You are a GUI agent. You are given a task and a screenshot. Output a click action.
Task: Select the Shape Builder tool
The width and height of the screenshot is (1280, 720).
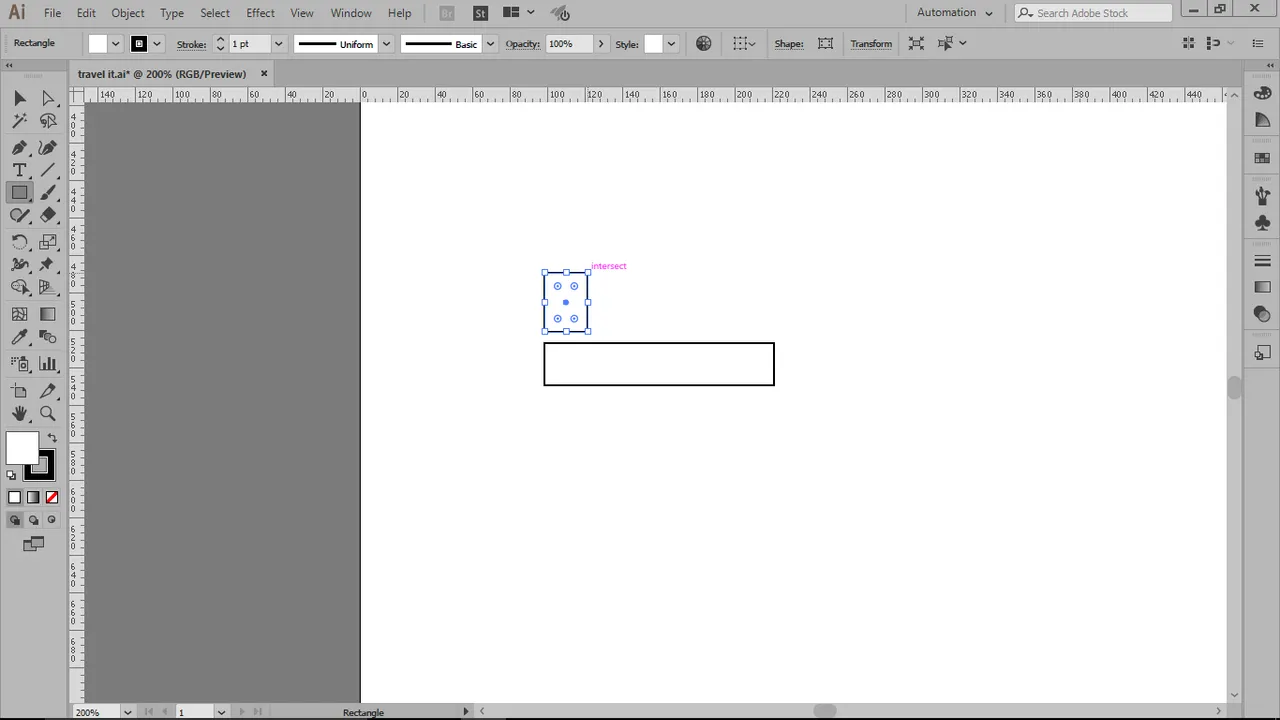click(x=19, y=287)
